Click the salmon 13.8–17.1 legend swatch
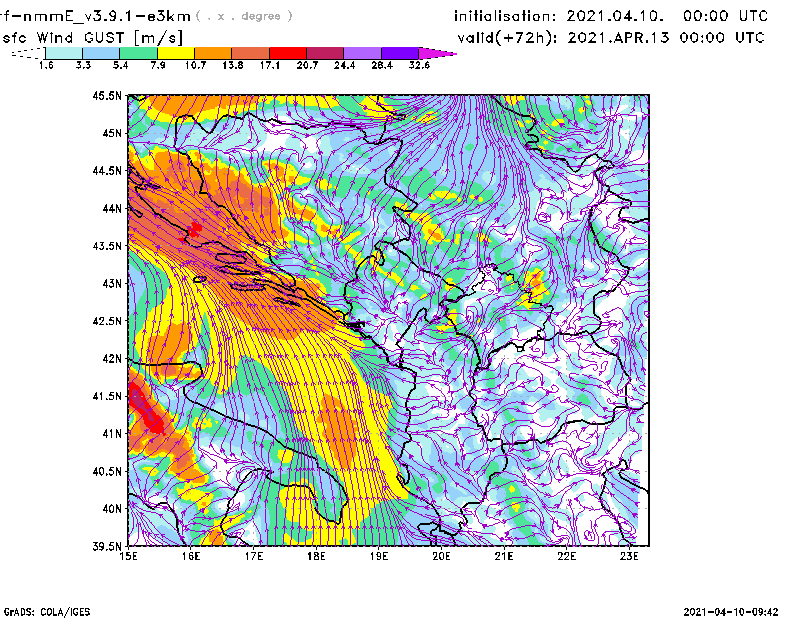 [x=251, y=53]
